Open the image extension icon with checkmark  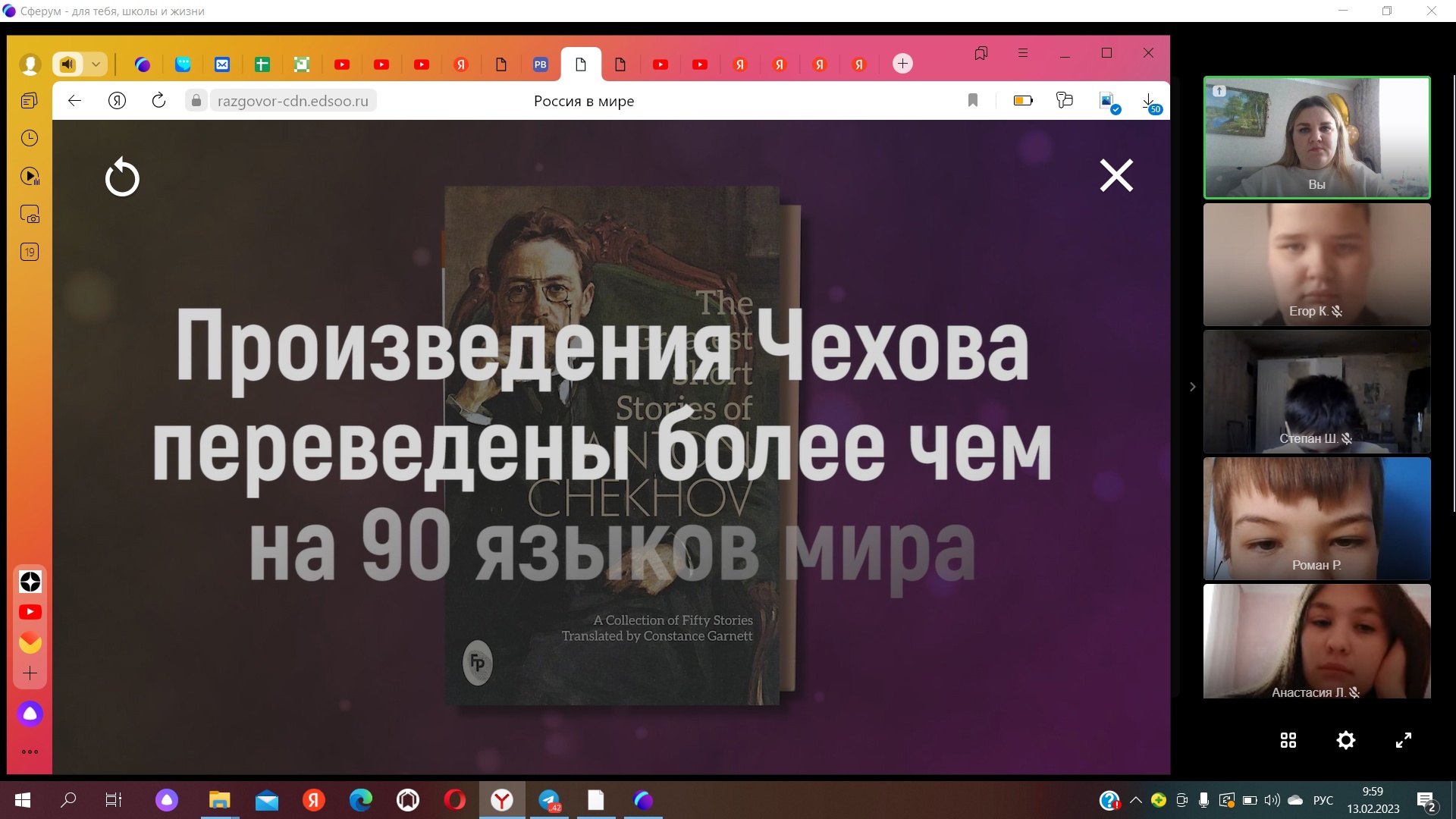coord(1109,102)
